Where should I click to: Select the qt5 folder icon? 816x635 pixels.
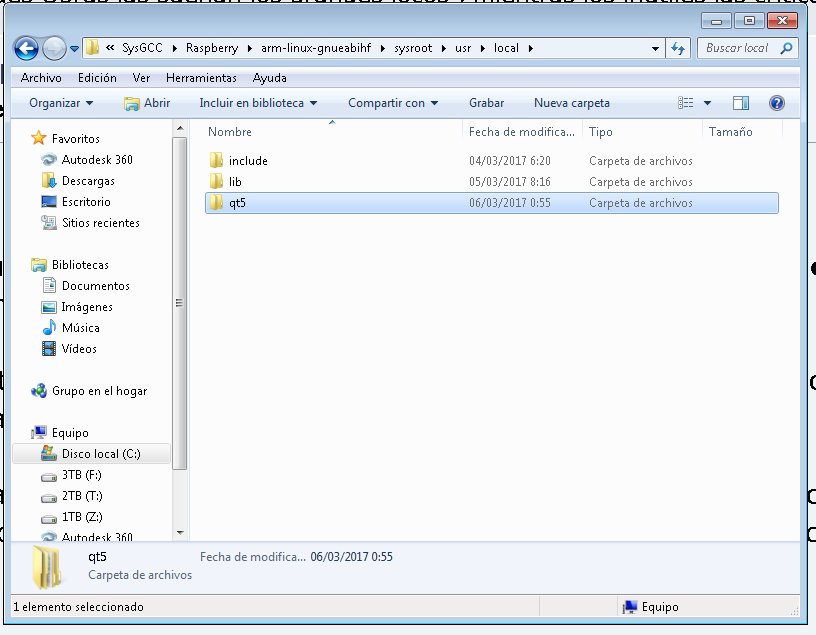click(x=216, y=202)
